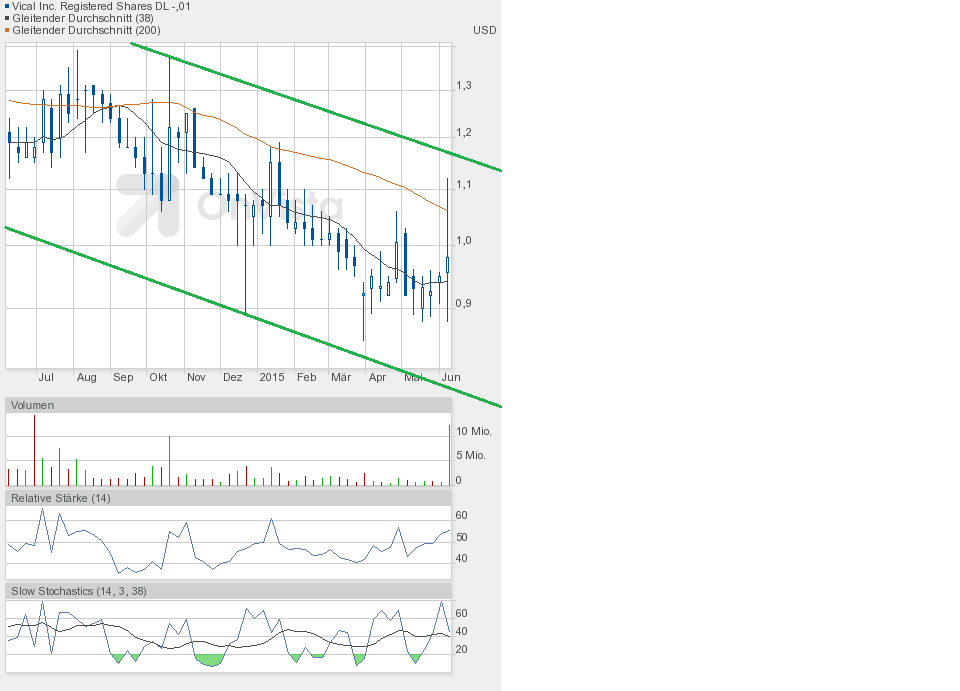Screen dimensions: 960x691
Task: Click the 0,9 price axis label
Action: [x=463, y=303]
